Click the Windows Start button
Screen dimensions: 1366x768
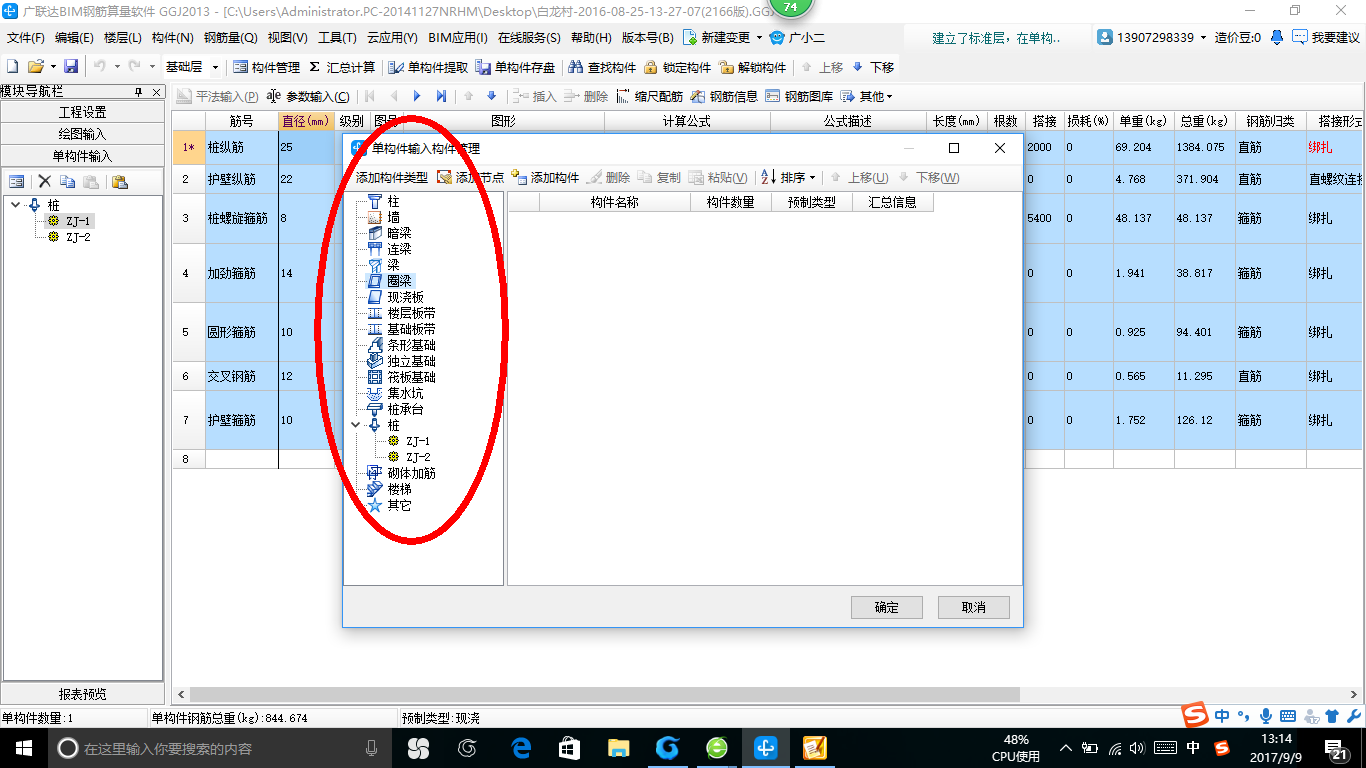point(23,748)
